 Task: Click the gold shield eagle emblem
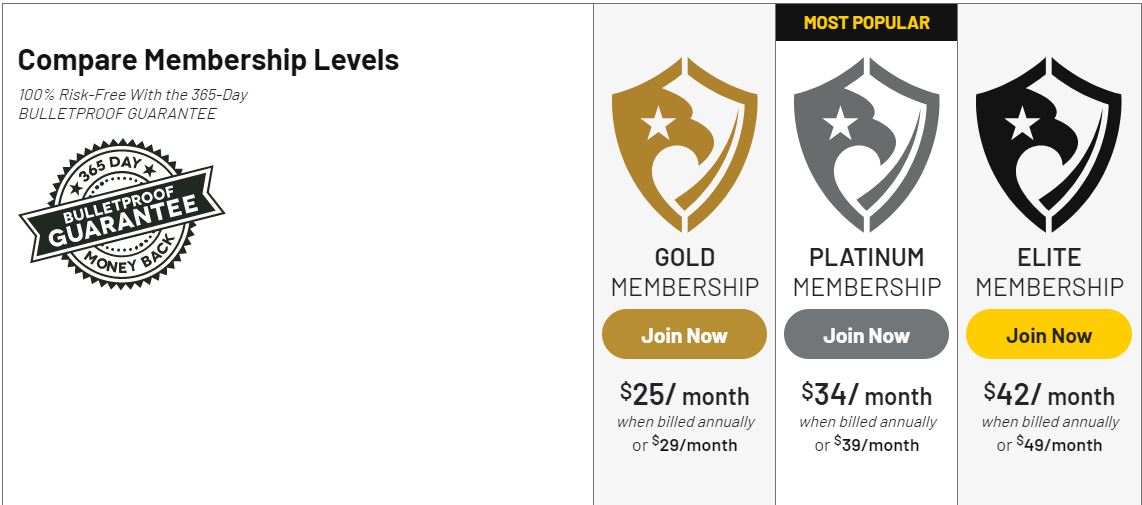pyautogui.click(x=684, y=145)
